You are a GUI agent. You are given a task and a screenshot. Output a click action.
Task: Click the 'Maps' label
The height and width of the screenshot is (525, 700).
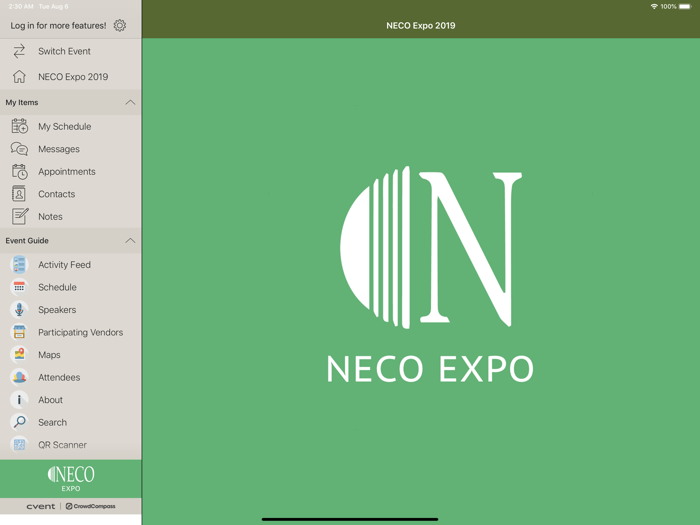tap(49, 355)
